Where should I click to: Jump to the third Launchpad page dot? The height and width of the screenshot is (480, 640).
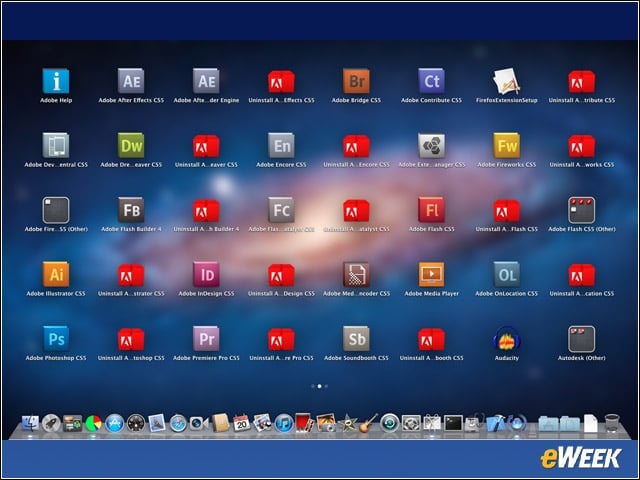[326, 386]
